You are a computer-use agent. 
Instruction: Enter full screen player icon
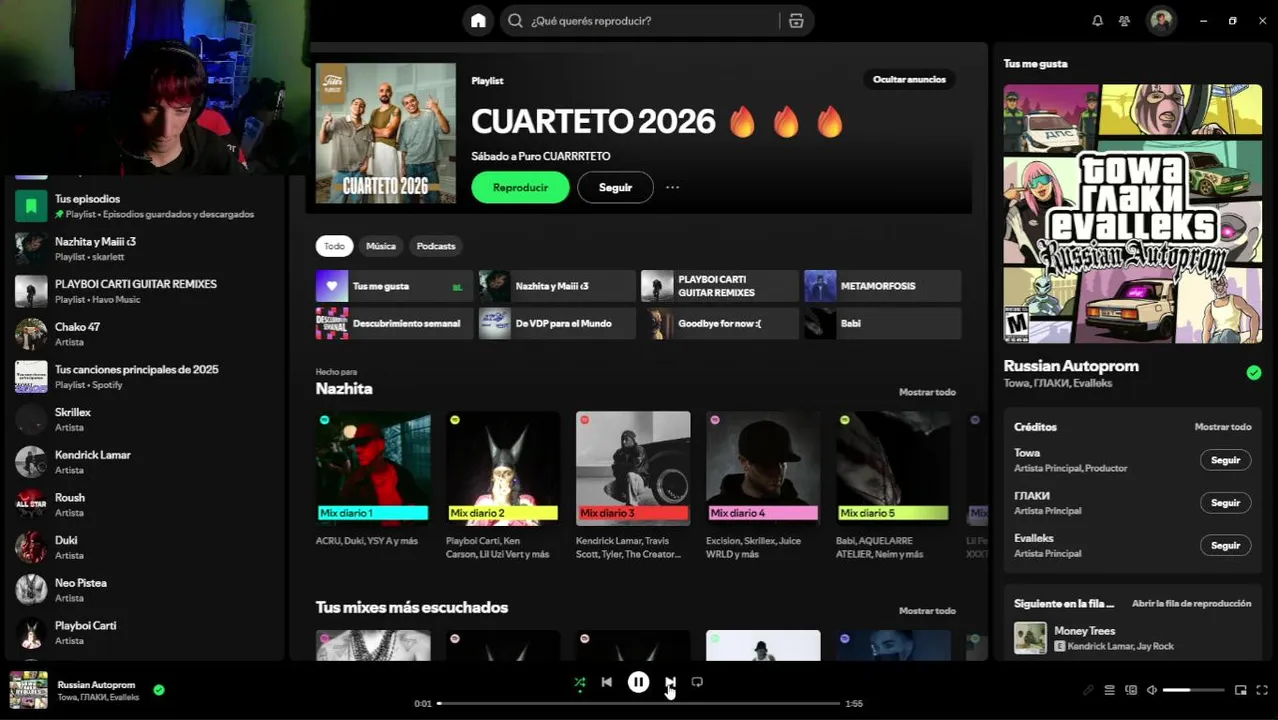point(1262,690)
